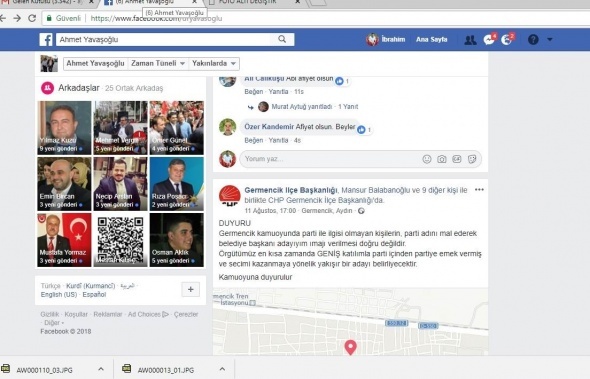This screenshot has width=590, height=379.
Task: Click the browser forward arrow
Action: [x=17, y=18]
